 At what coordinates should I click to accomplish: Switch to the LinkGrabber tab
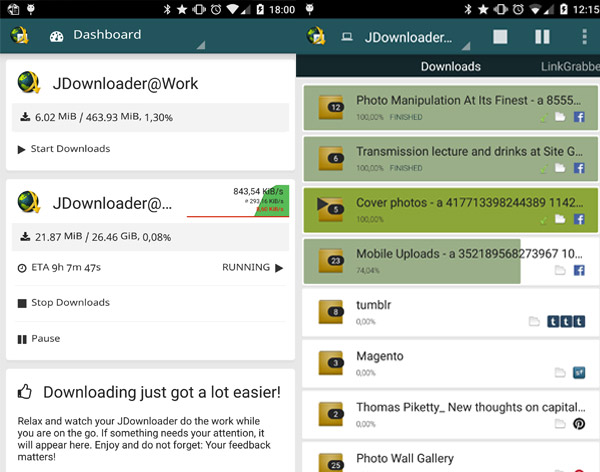570,67
